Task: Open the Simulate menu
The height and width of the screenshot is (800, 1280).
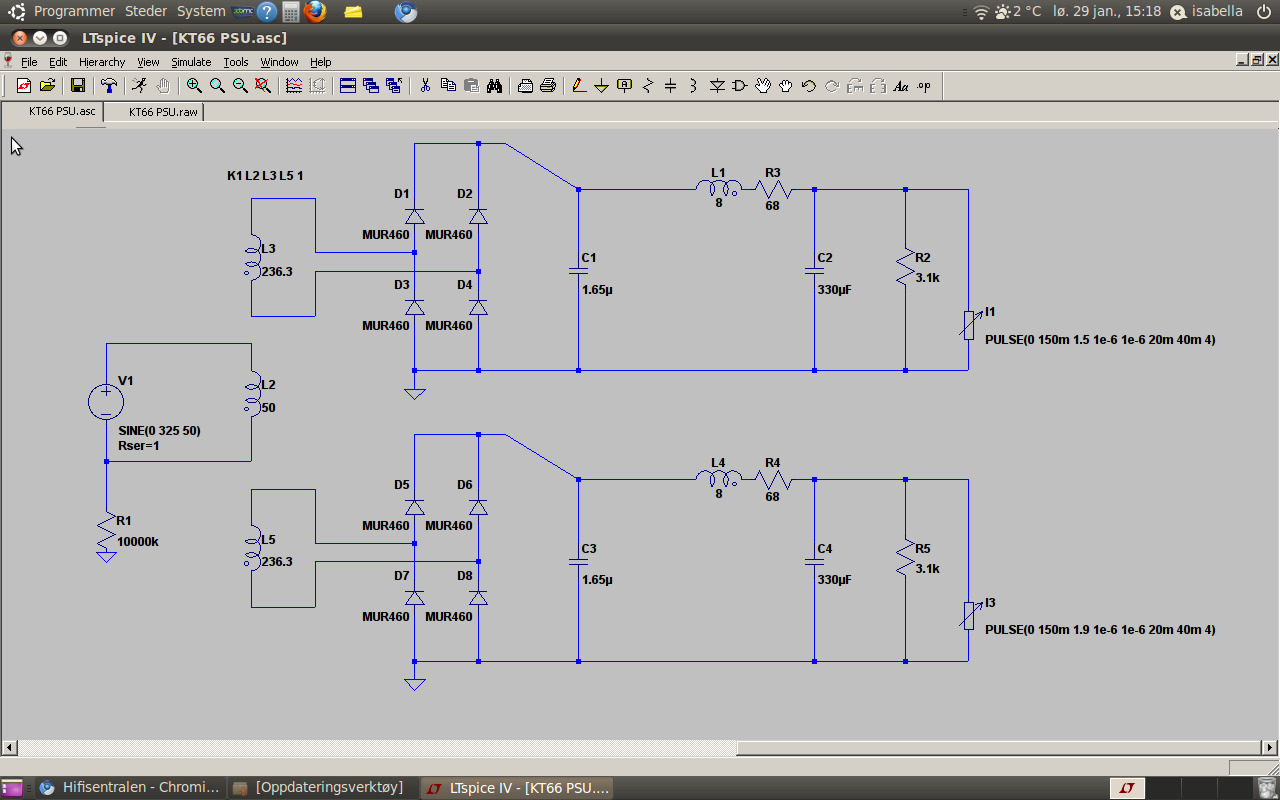Action: (x=191, y=62)
